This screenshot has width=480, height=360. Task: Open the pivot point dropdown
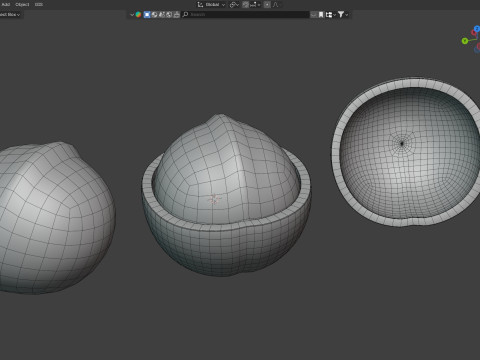point(234,5)
